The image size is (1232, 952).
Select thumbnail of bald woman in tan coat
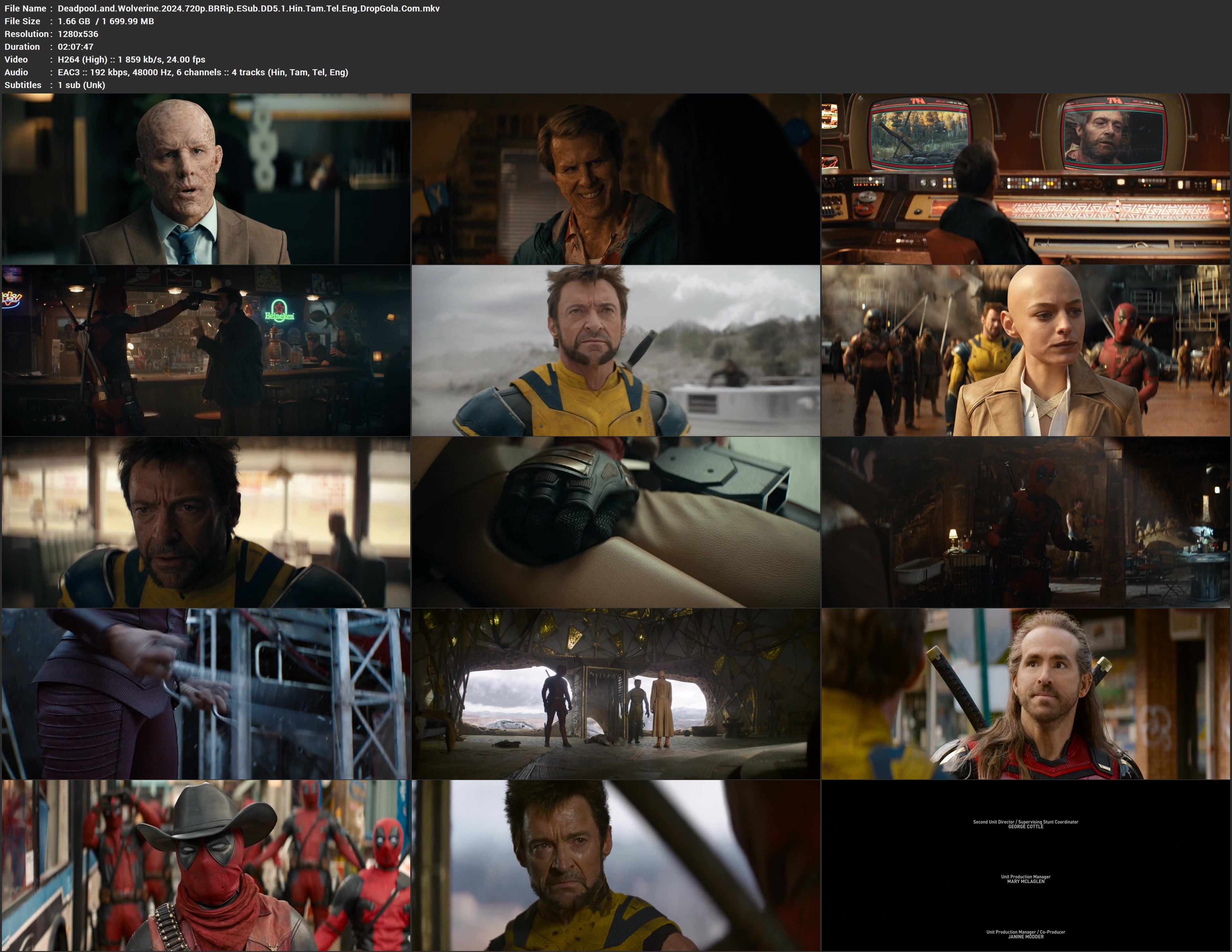1026,350
